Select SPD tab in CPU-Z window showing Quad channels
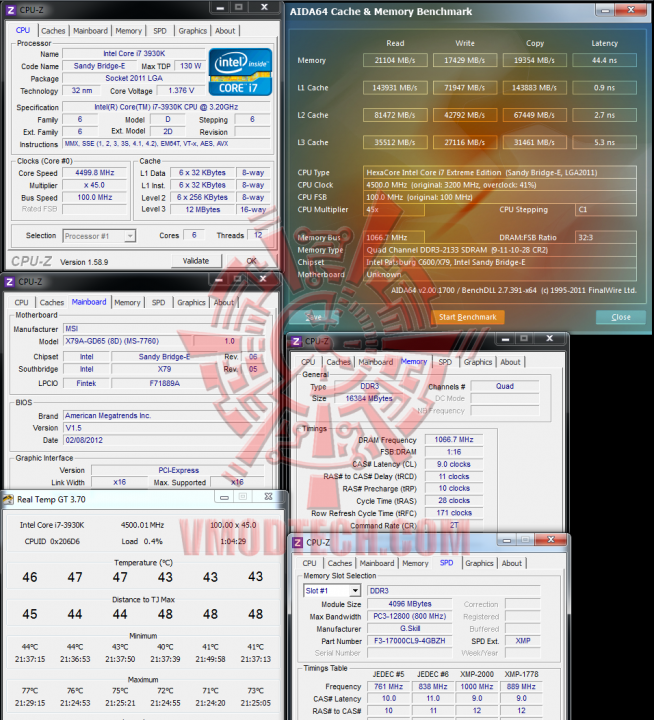The width and height of the screenshot is (654, 720). click(x=445, y=362)
